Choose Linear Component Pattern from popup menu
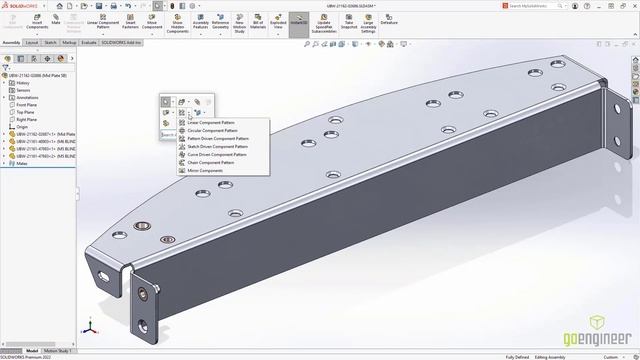640x360 pixels. [223, 122]
